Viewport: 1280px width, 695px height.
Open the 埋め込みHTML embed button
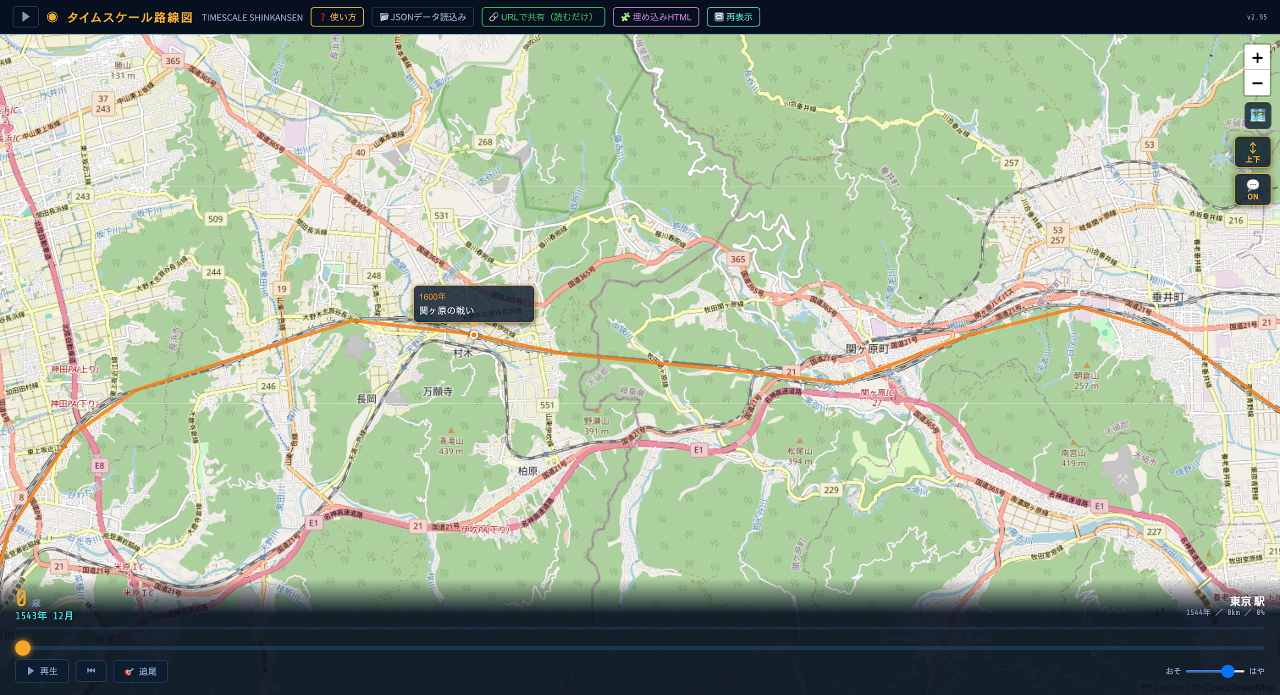[656, 17]
